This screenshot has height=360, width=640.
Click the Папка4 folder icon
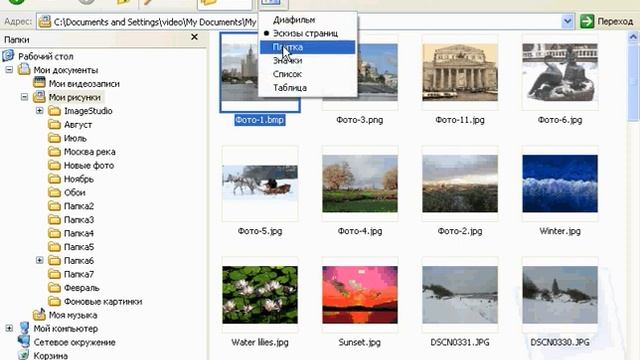[54, 233]
